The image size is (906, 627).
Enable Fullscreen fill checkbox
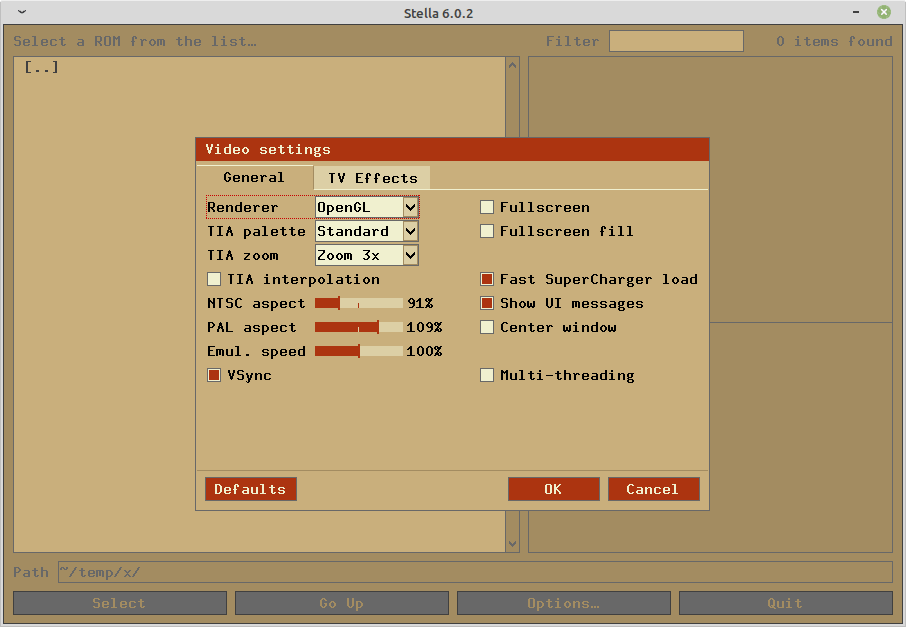coord(487,231)
